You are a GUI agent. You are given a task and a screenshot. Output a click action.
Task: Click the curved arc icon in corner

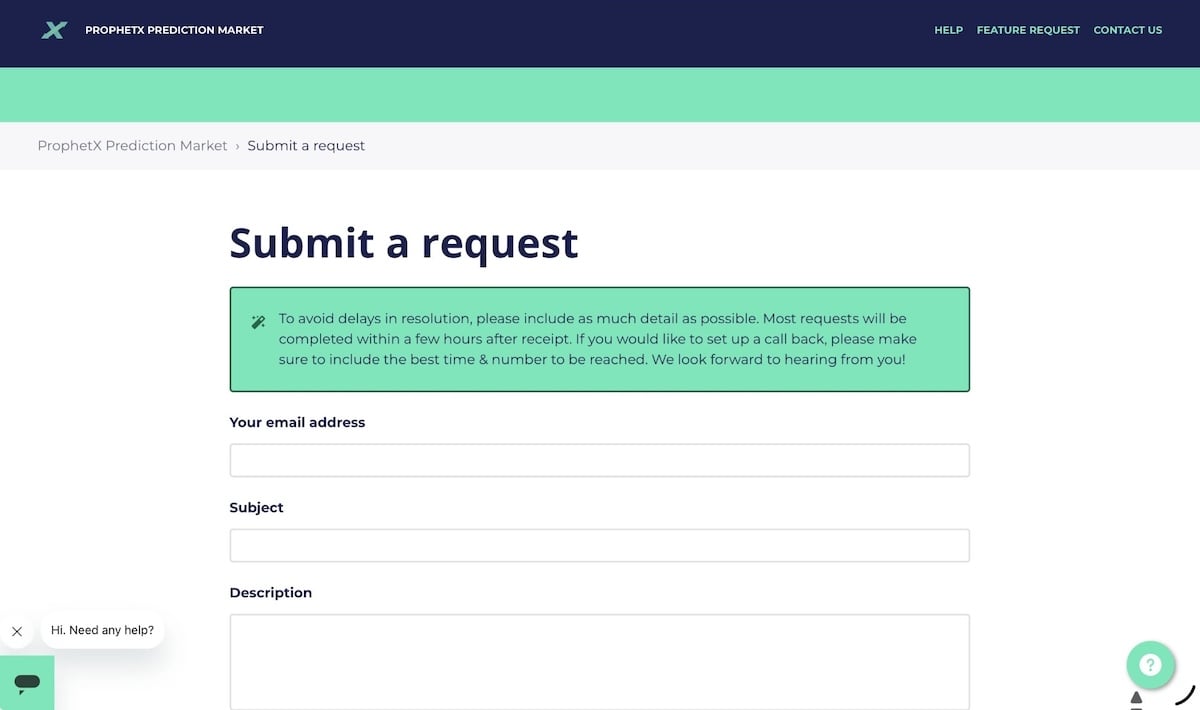[1186, 695]
